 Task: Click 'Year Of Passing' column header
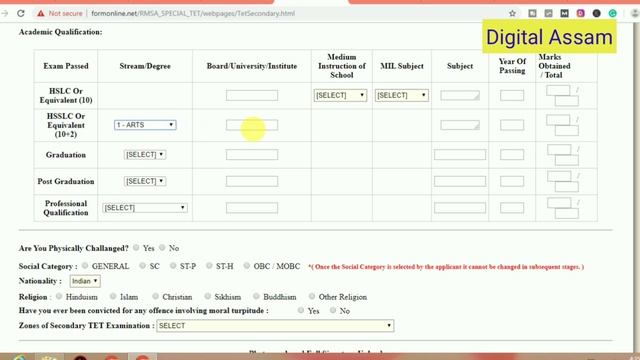(512, 66)
